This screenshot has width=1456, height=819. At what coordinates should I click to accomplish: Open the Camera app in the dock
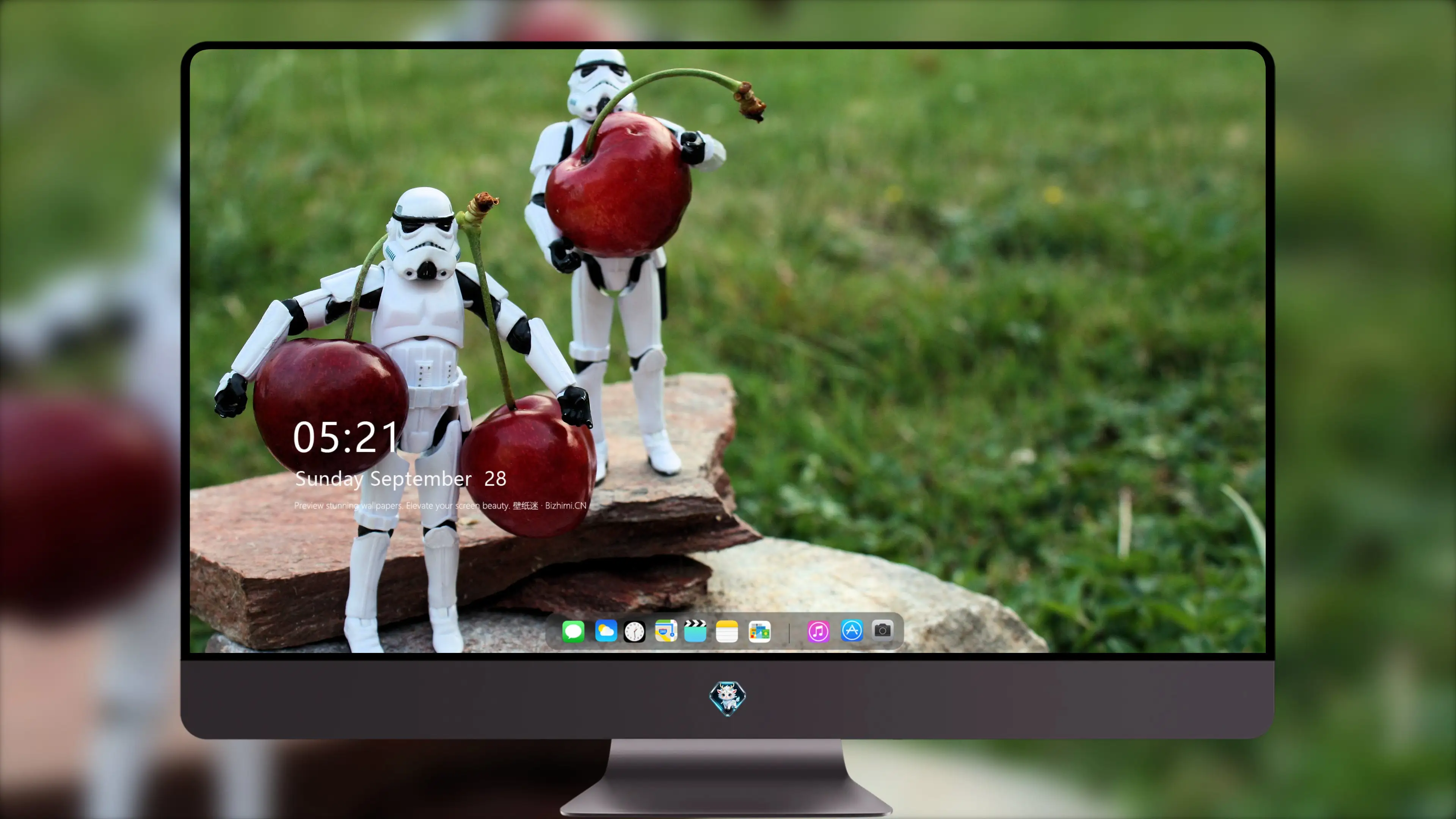[x=882, y=630]
